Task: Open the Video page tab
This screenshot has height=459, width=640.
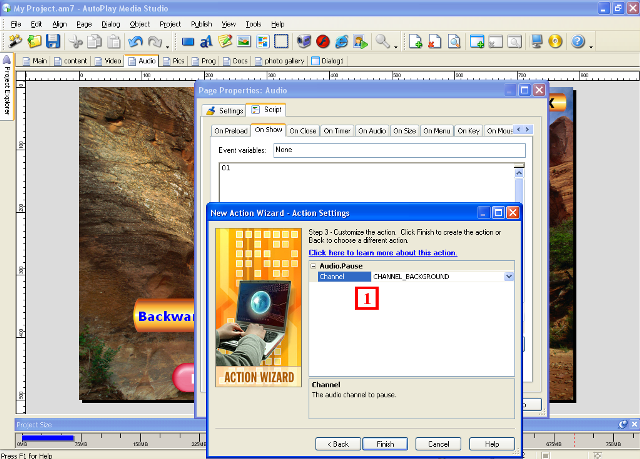Action: [x=113, y=61]
